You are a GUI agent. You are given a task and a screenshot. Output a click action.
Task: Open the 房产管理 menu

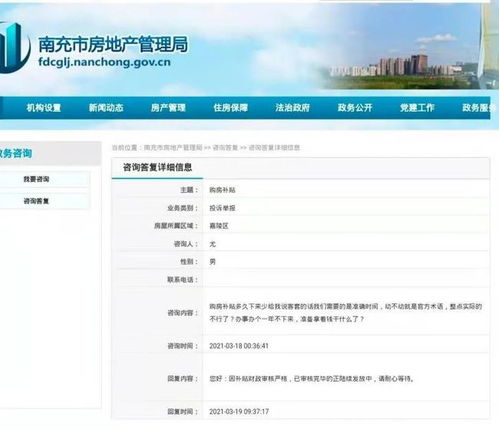pos(168,108)
